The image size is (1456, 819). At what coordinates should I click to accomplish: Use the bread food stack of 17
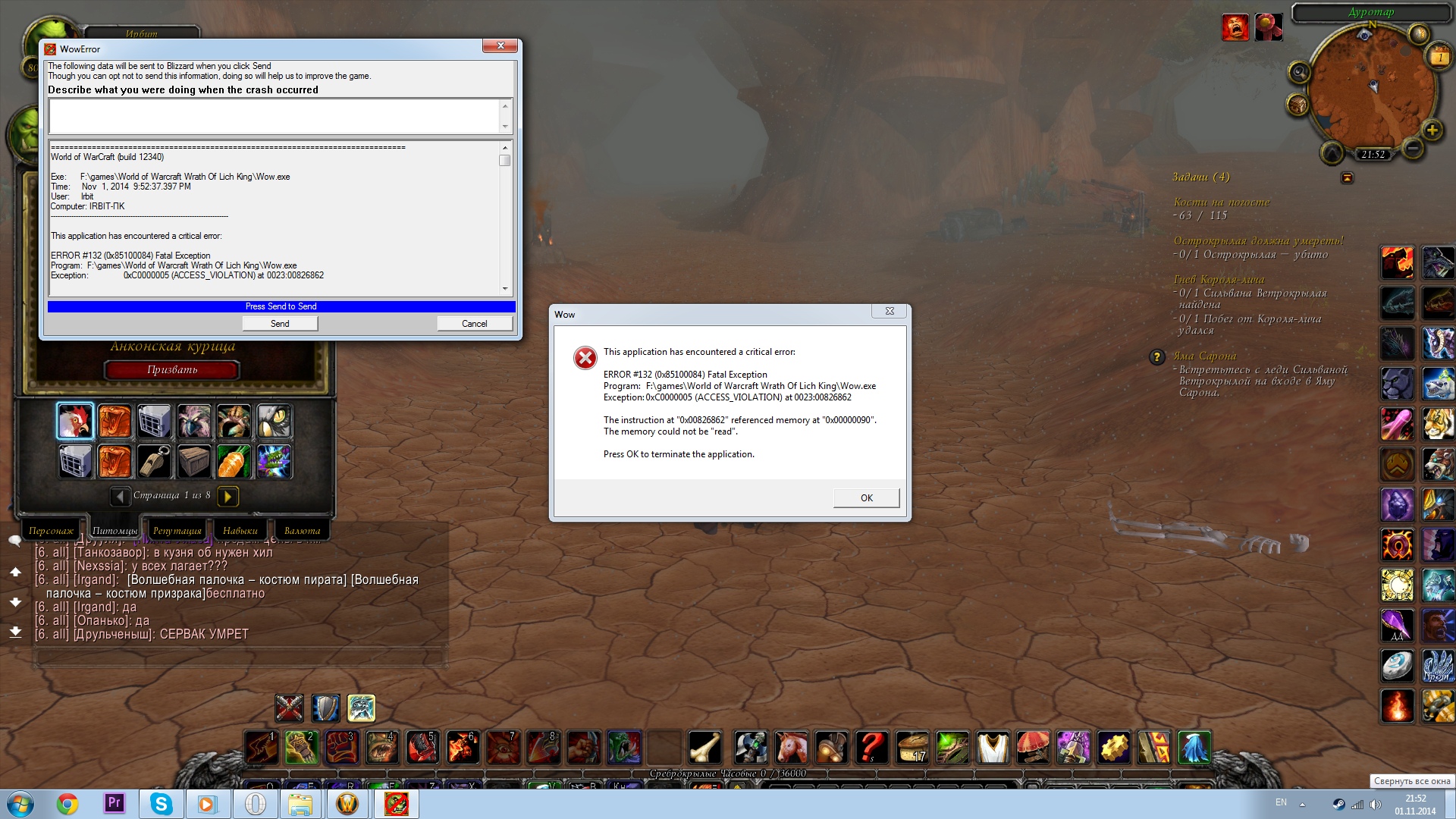coord(912,748)
